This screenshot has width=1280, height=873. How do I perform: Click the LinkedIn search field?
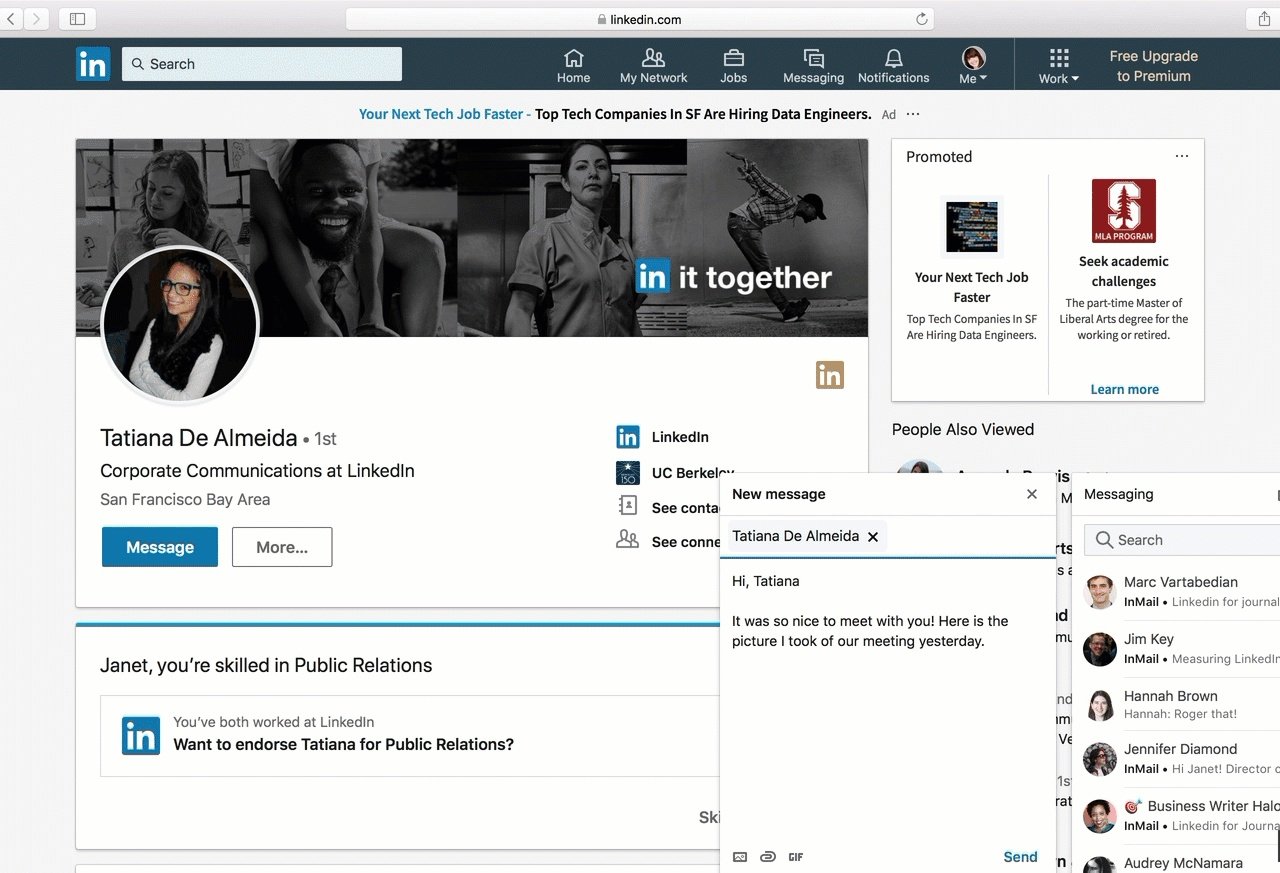[x=262, y=64]
